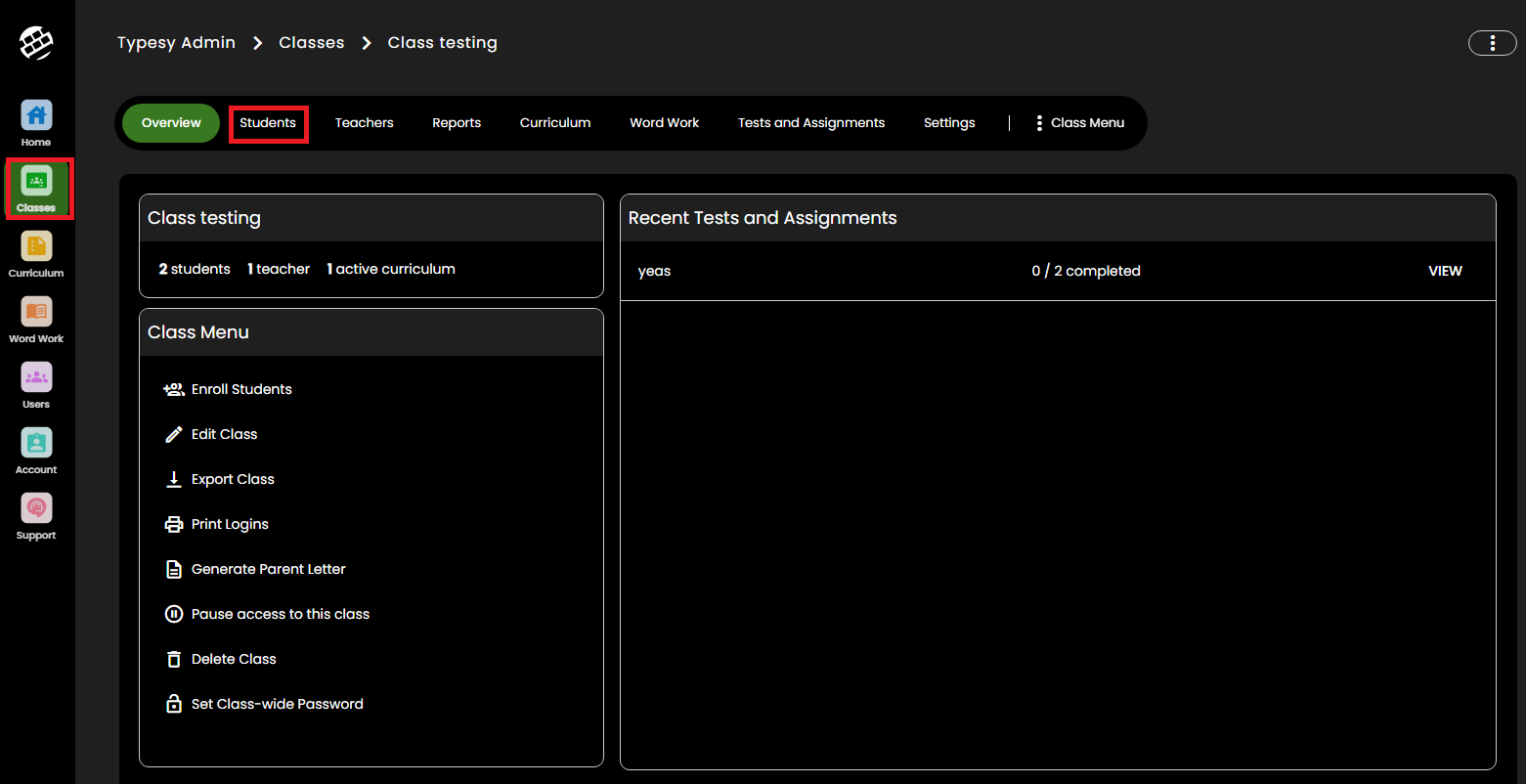Switch to Tests and Assignments tab
This screenshot has height=784, width=1526.
[811, 123]
